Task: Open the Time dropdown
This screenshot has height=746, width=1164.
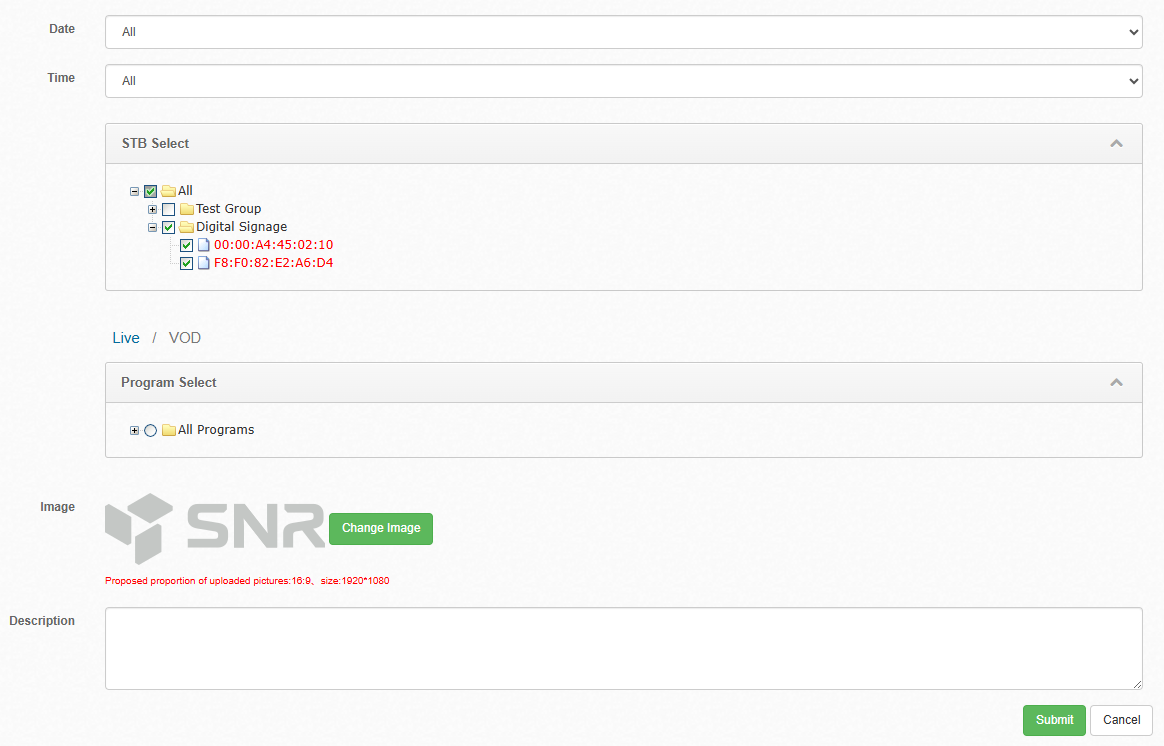Action: pyautogui.click(x=623, y=81)
